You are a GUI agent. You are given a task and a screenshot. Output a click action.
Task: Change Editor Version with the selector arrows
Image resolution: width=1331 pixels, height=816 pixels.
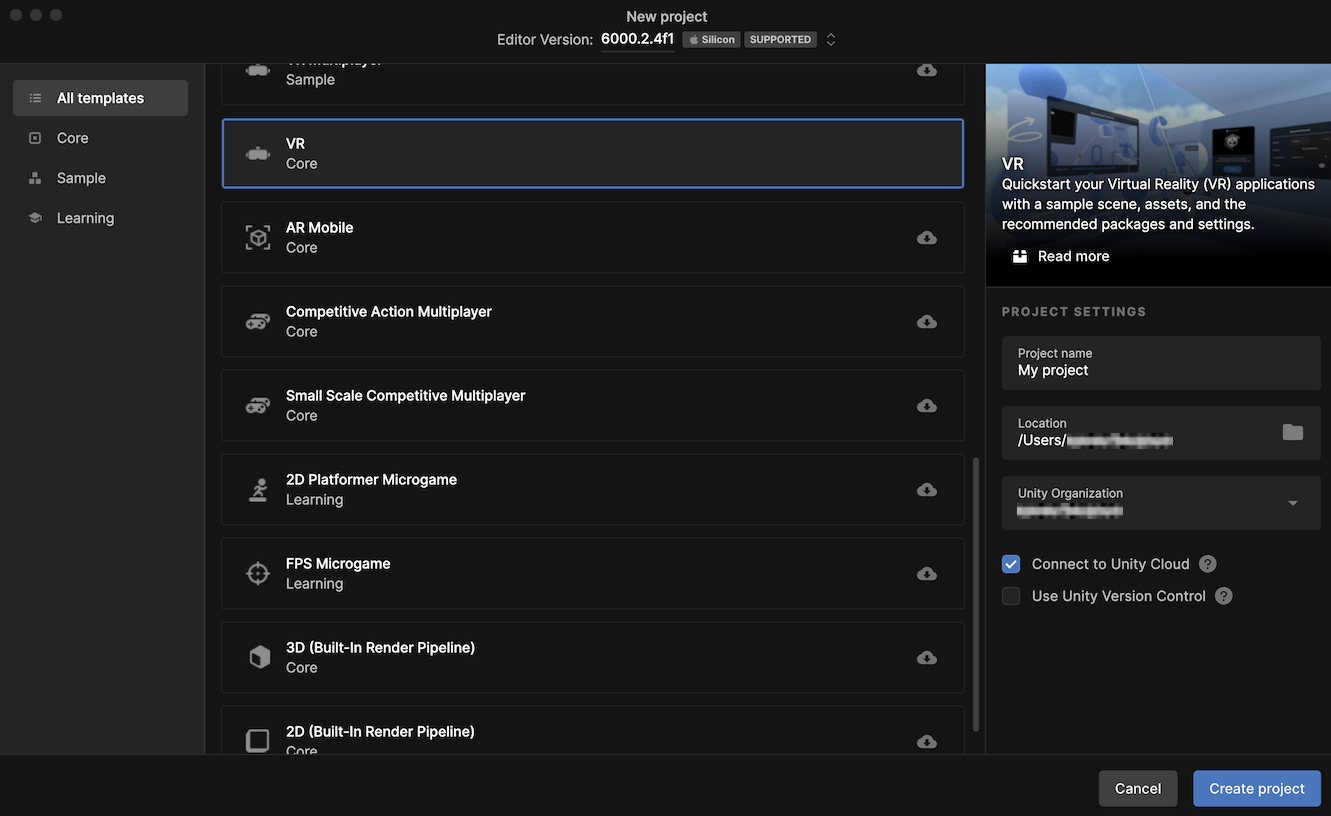[x=831, y=40]
